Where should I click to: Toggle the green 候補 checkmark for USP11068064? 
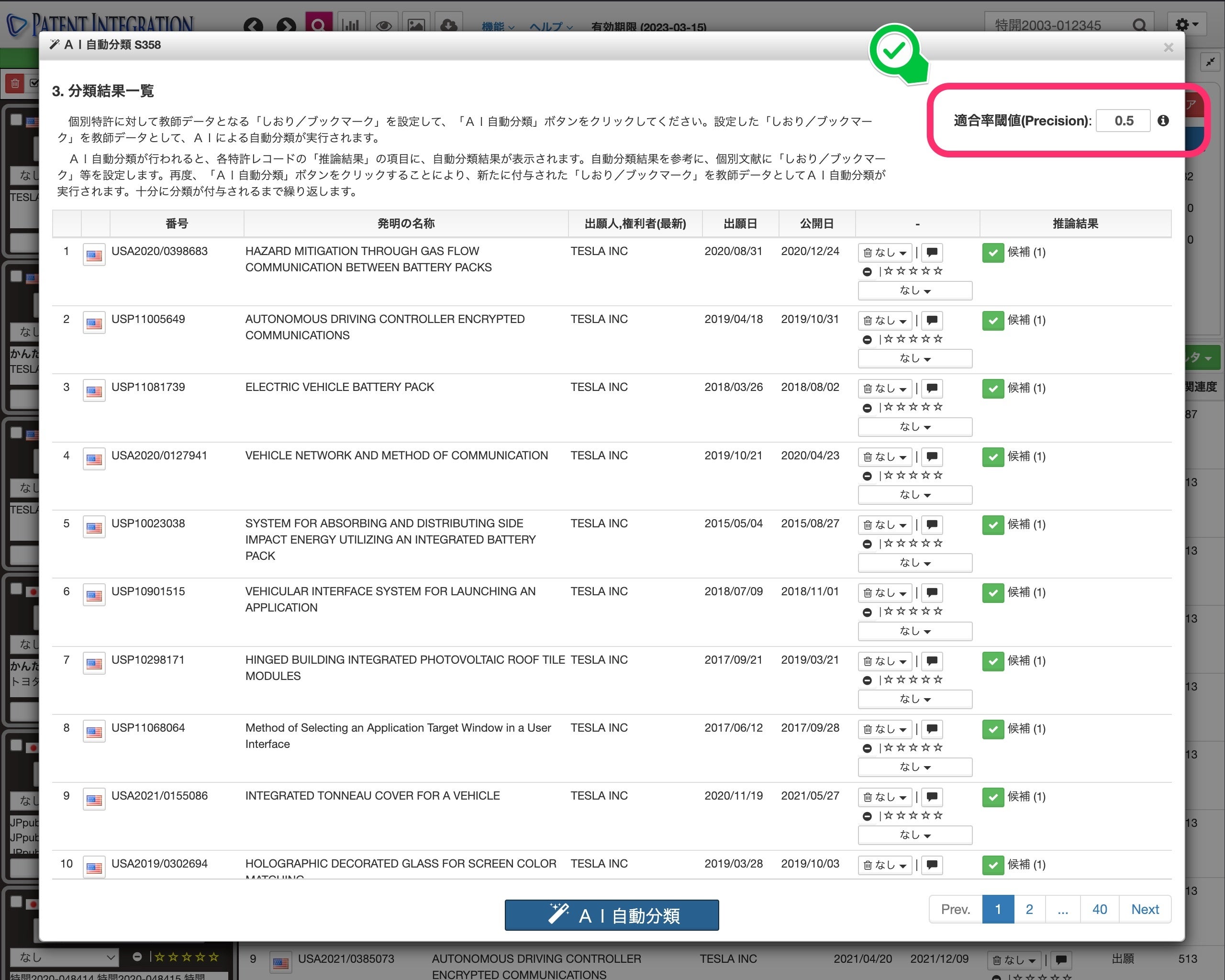pos(992,729)
